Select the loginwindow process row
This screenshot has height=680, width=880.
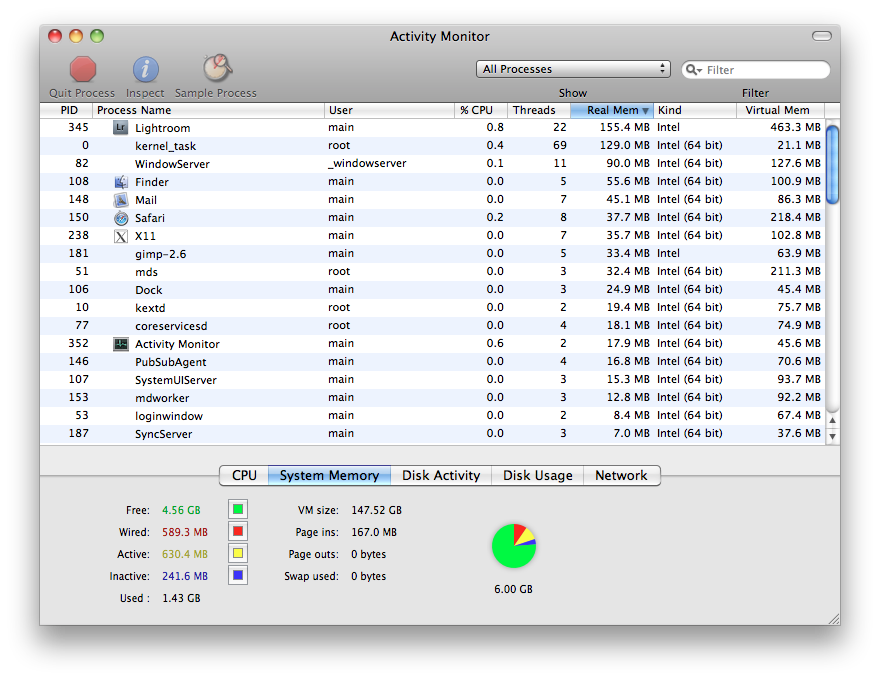[433, 415]
